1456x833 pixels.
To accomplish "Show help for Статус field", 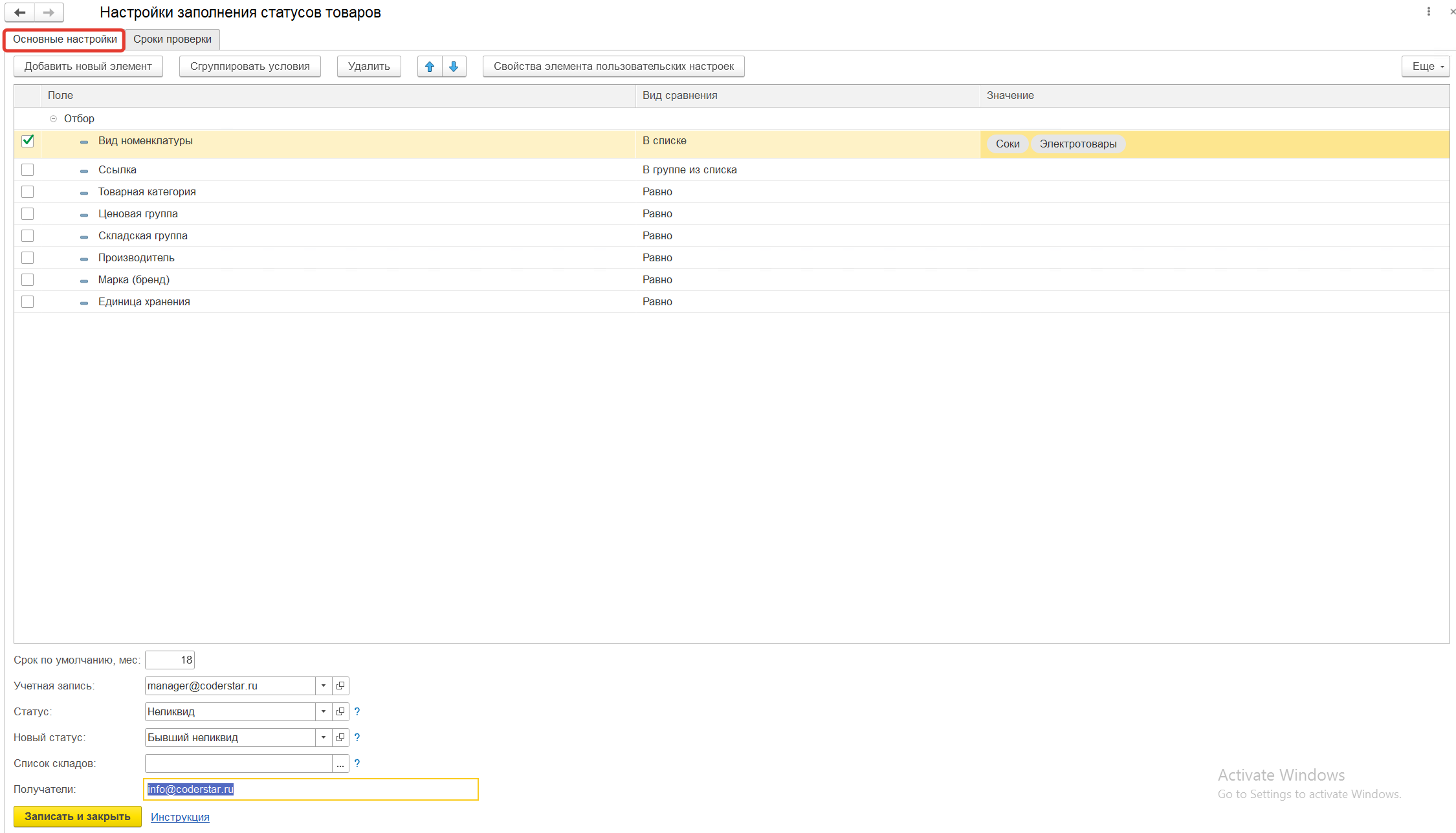I will point(357,711).
